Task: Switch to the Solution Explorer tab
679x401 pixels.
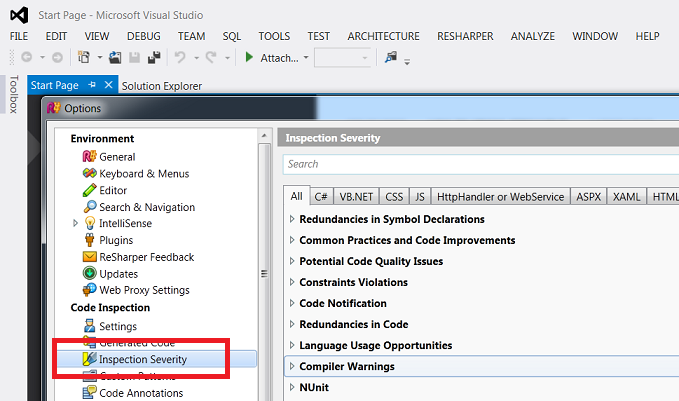Action: pyautogui.click(x=162, y=86)
